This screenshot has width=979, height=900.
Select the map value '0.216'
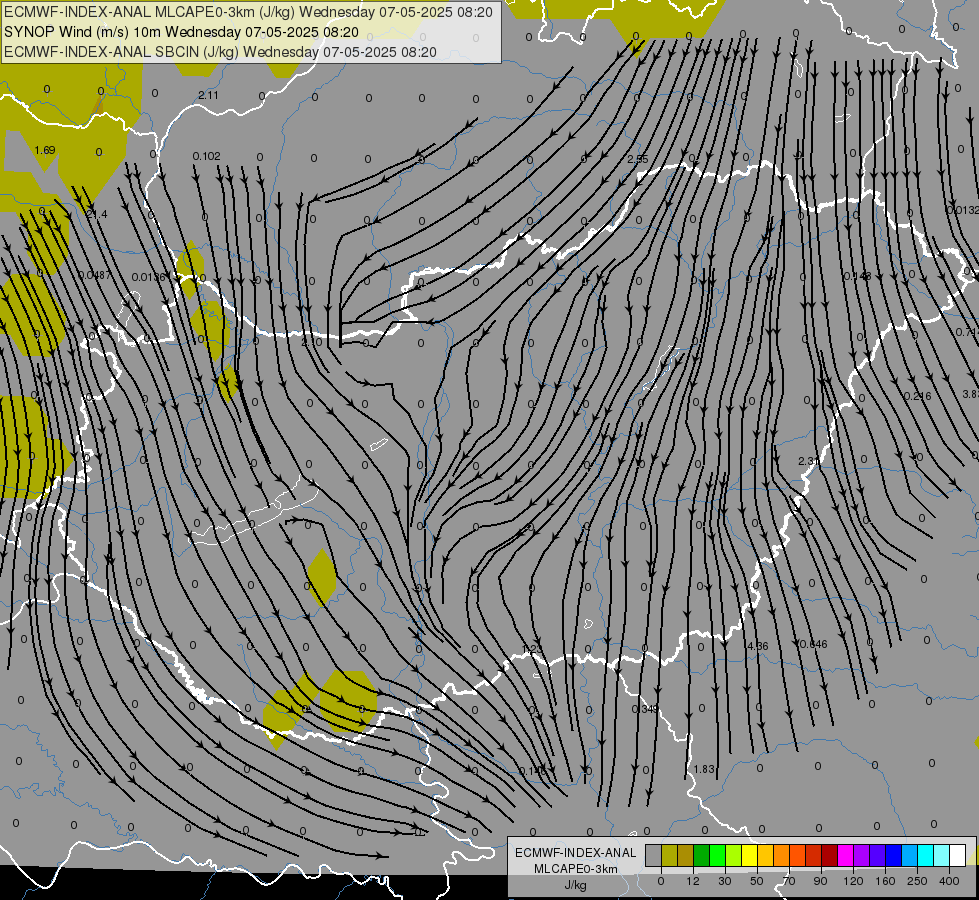click(917, 396)
